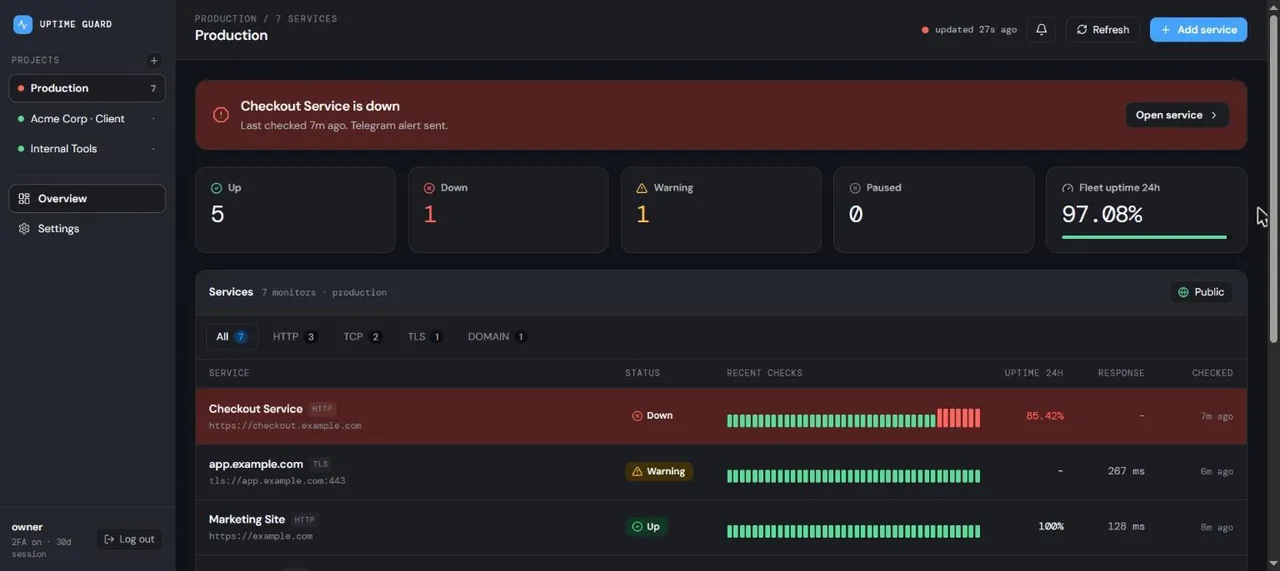This screenshot has height=571, width=1280.
Task: Click the Refresh button
Action: tap(1102, 30)
